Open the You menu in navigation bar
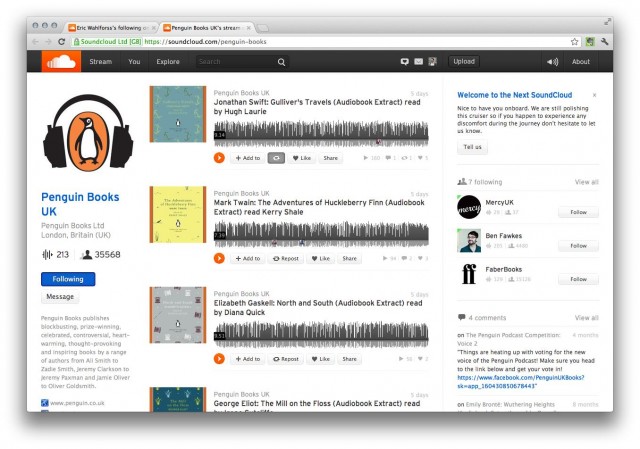This screenshot has height=449, width=640. (x=134, y=62)
